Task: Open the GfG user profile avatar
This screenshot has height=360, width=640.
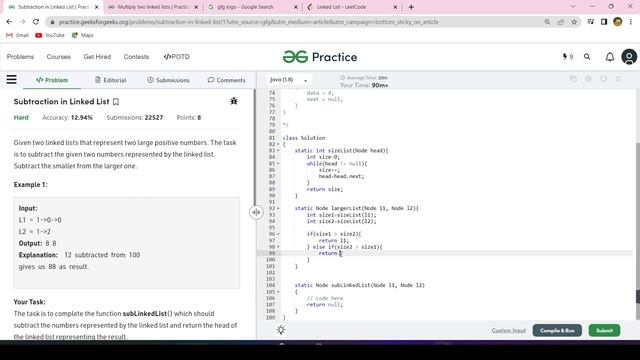Action: click(x=629, y=57)
